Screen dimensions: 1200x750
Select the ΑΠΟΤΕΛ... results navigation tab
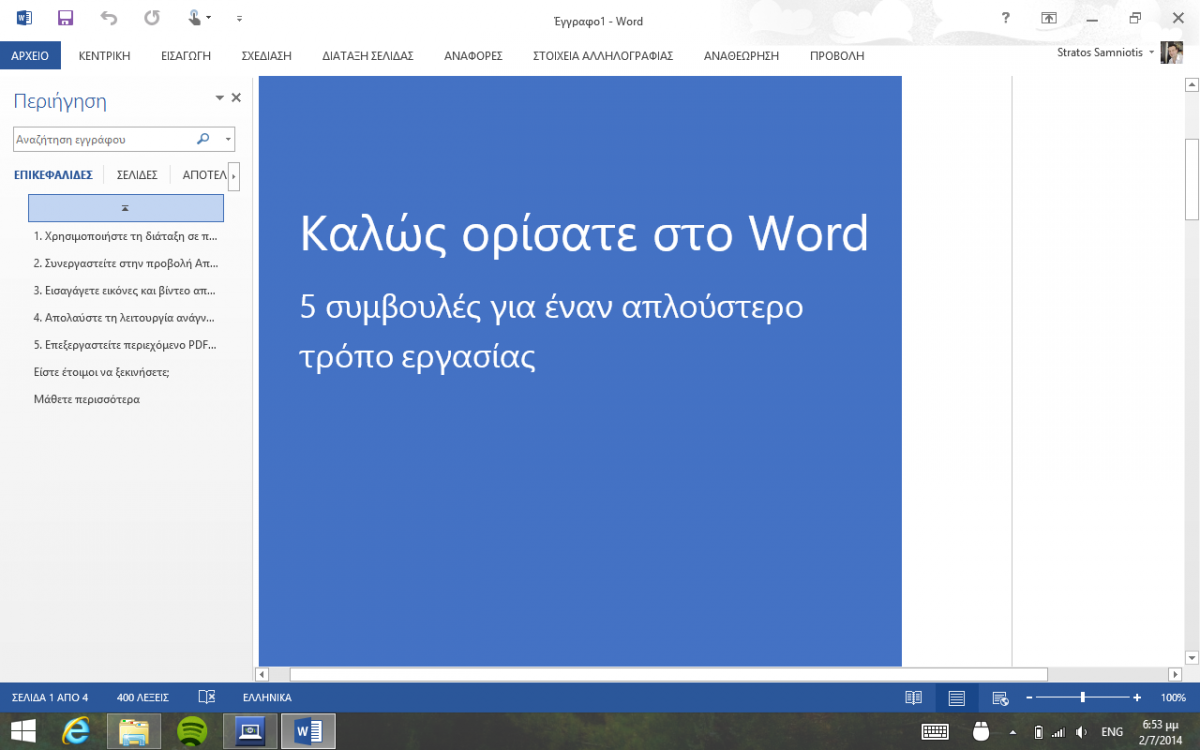pyautogui.click(x=204, y=175)
